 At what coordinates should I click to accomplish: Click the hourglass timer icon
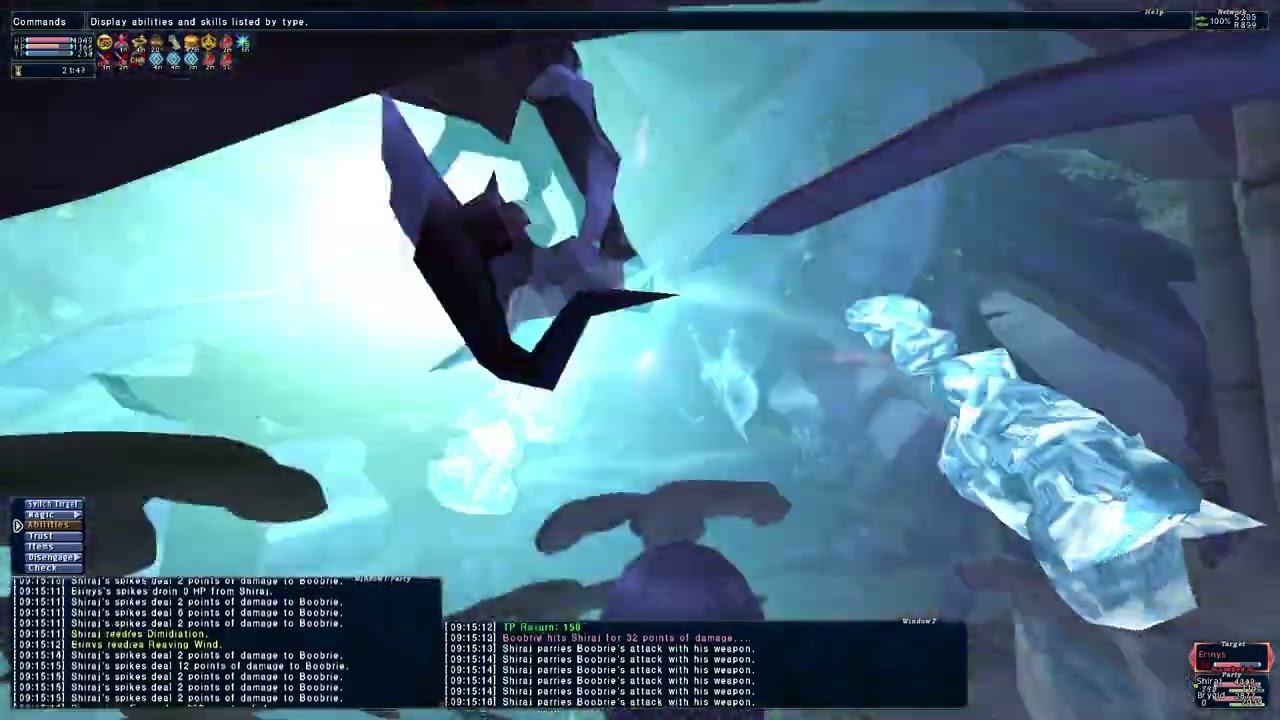tap(18, 70)
